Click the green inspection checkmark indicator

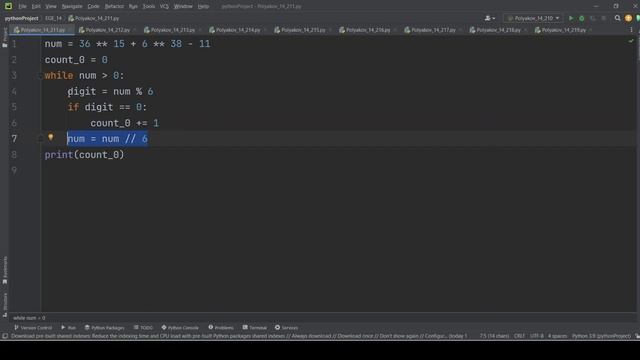pyautogui.click(x=631, y=41)
